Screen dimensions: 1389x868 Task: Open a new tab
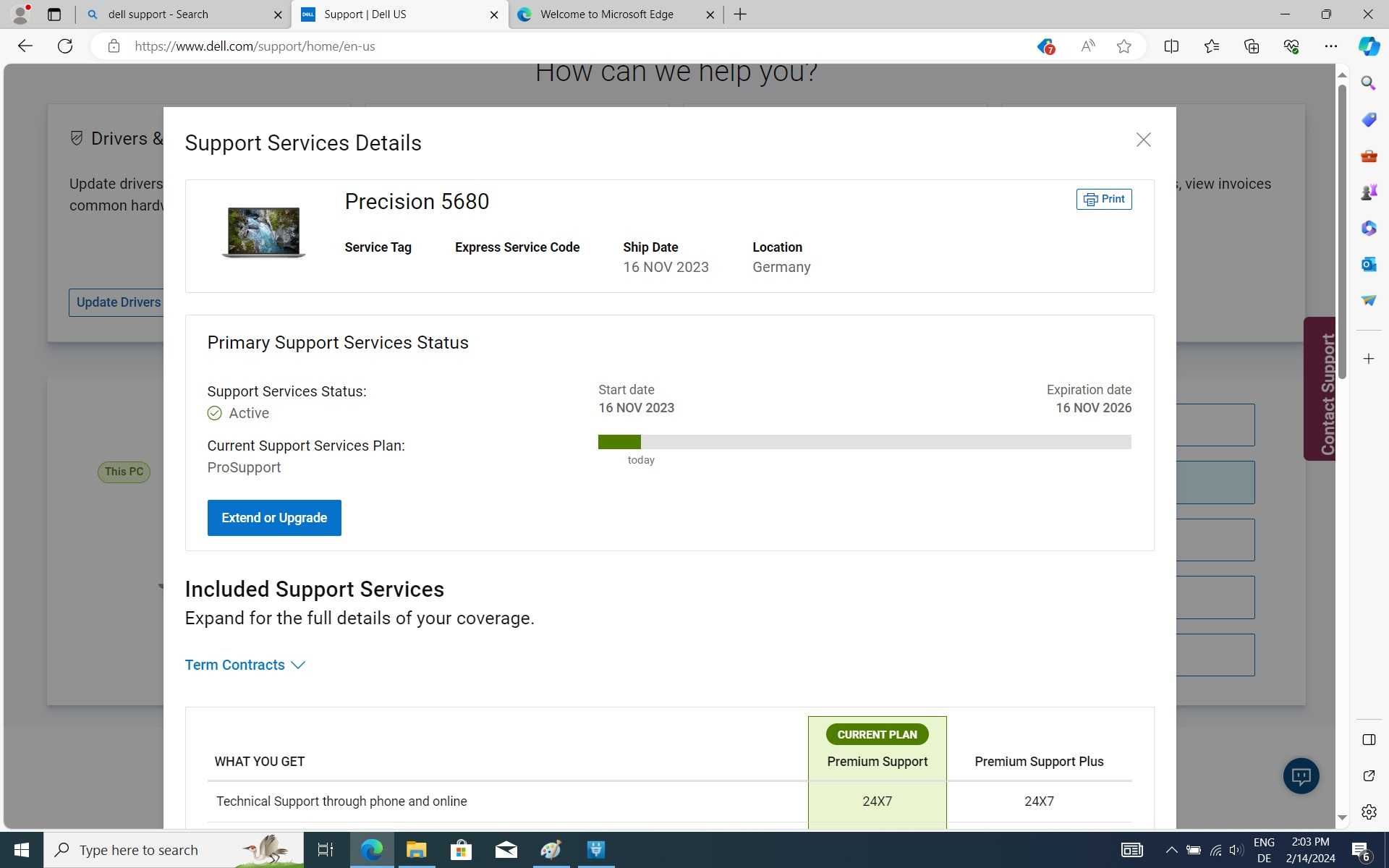click(740, 14)
